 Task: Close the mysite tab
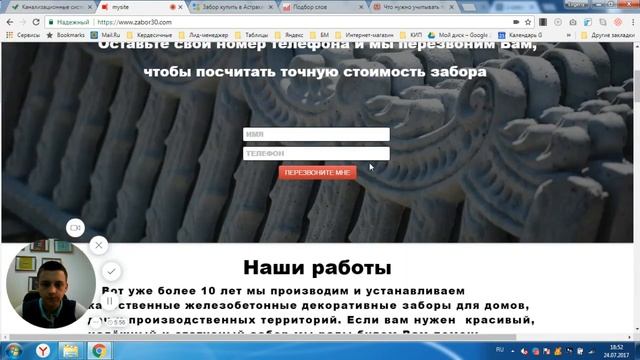pyautogui.click(x=180, y=7)
